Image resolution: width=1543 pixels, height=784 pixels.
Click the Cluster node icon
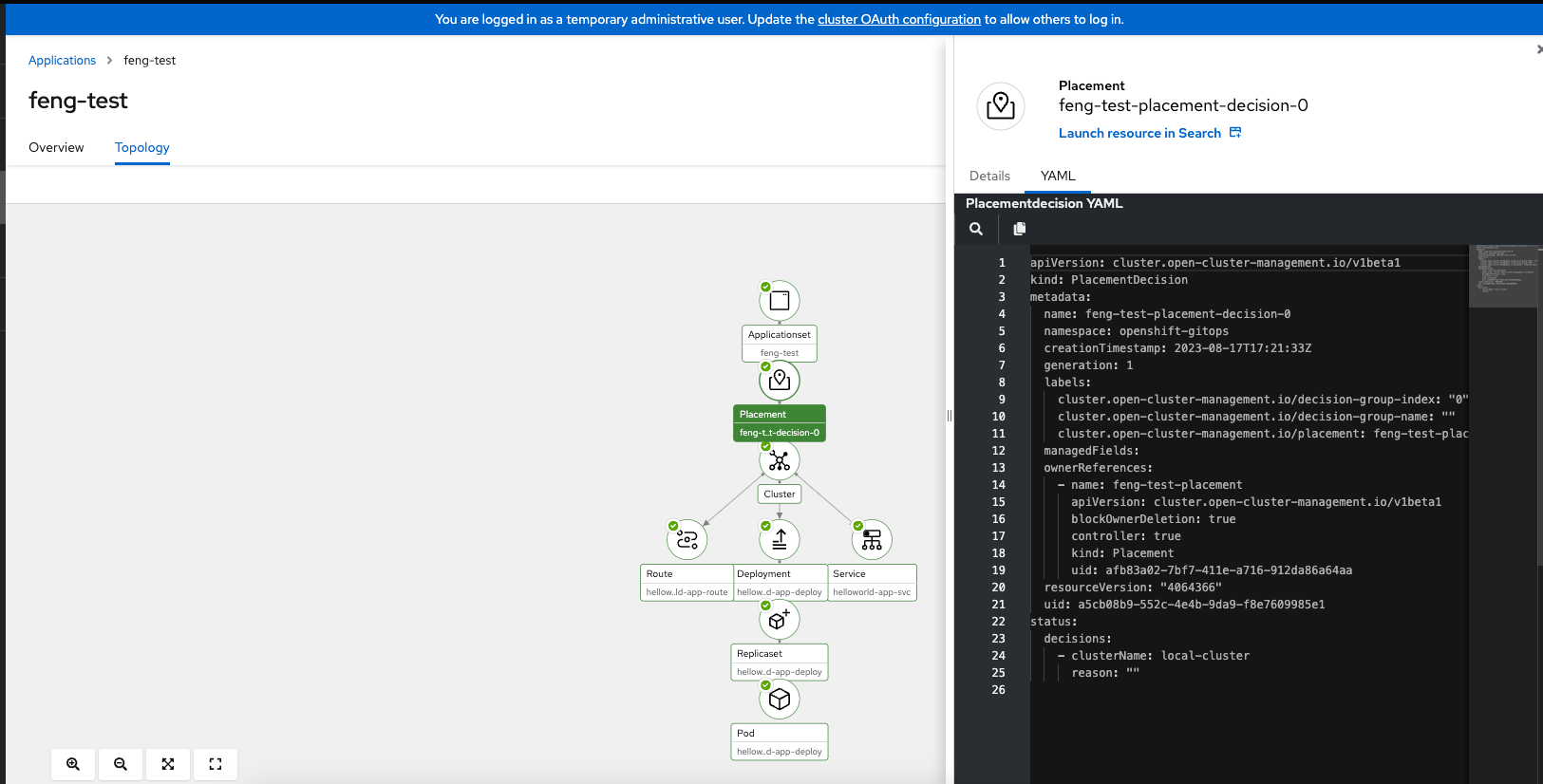pyautogui.click(x=780, y=461)
